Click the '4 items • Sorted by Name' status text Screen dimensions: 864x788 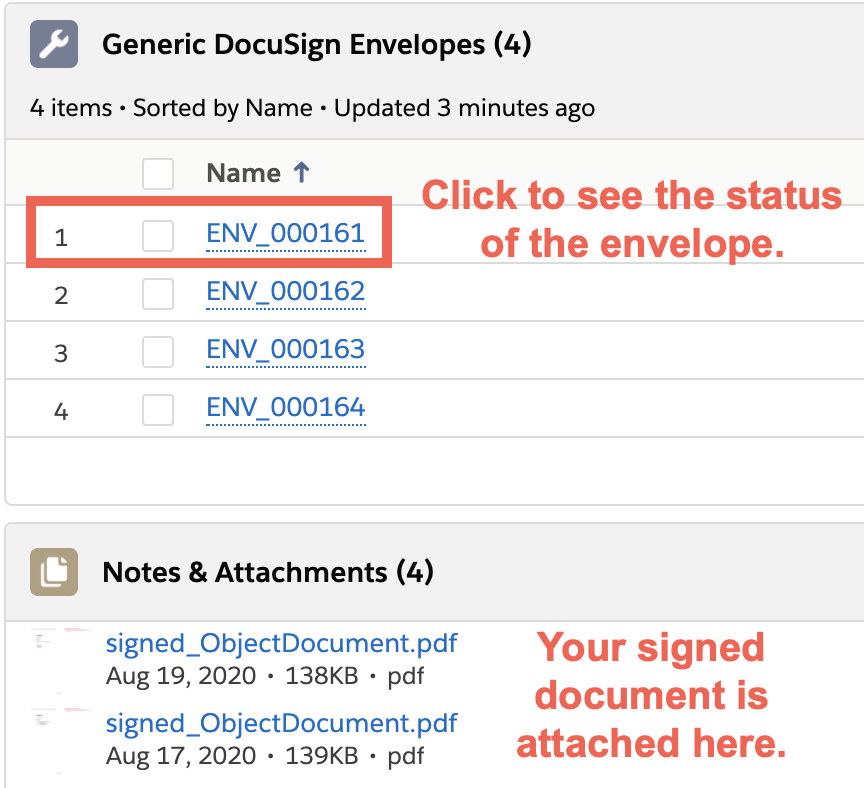point(171,108)
